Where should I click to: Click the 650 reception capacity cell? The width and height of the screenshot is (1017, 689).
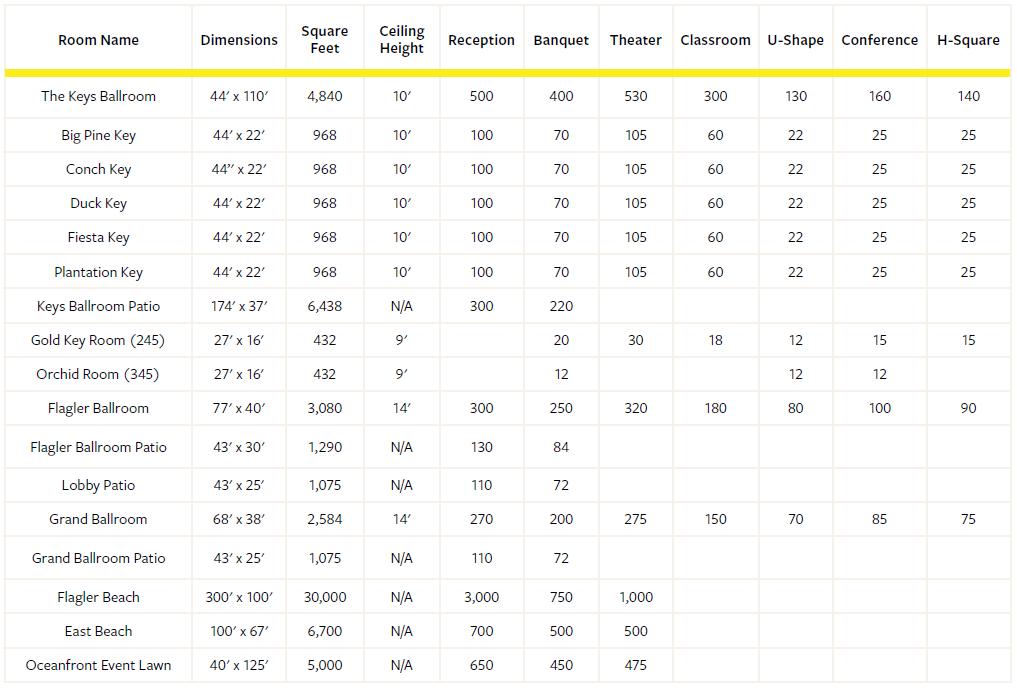click(x=481, y=665)
